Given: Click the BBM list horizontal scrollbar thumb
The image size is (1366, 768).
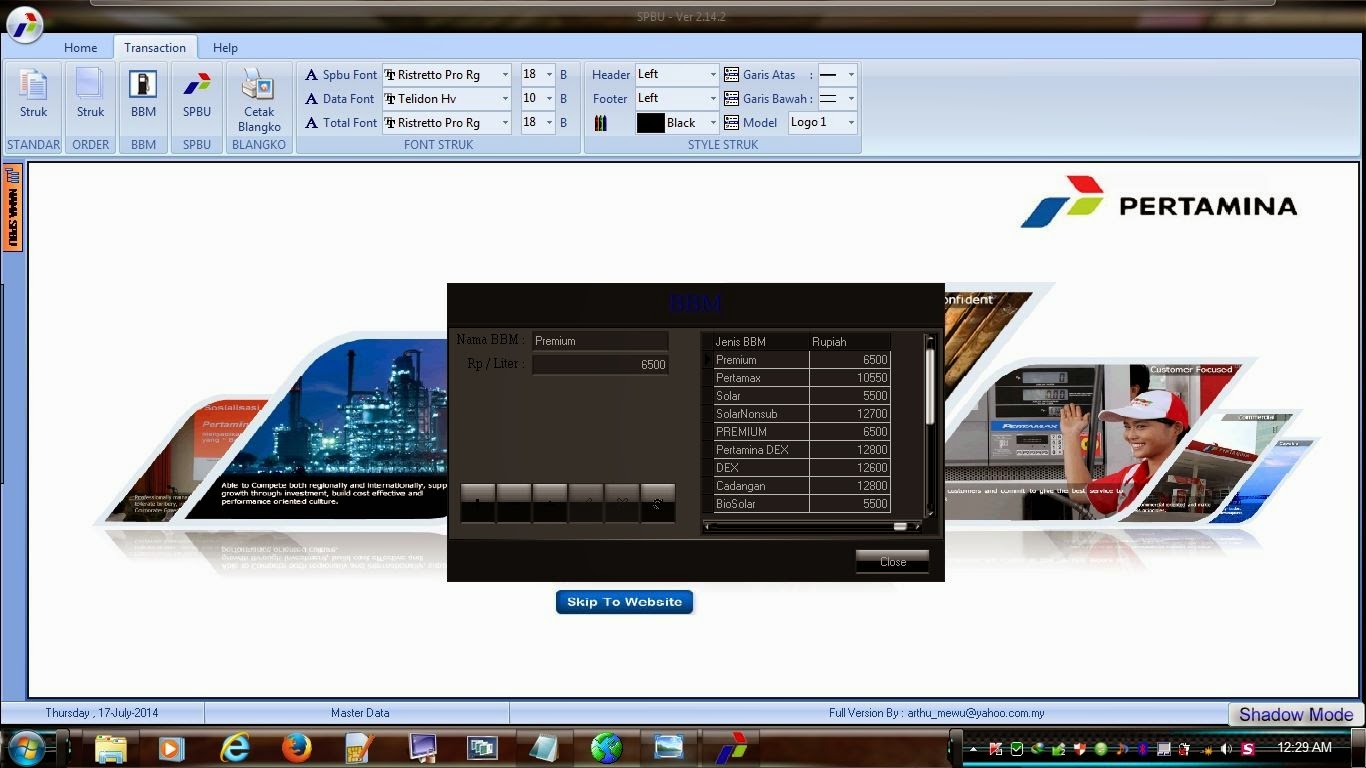Looking at the screenshot, I should [900, 526].
